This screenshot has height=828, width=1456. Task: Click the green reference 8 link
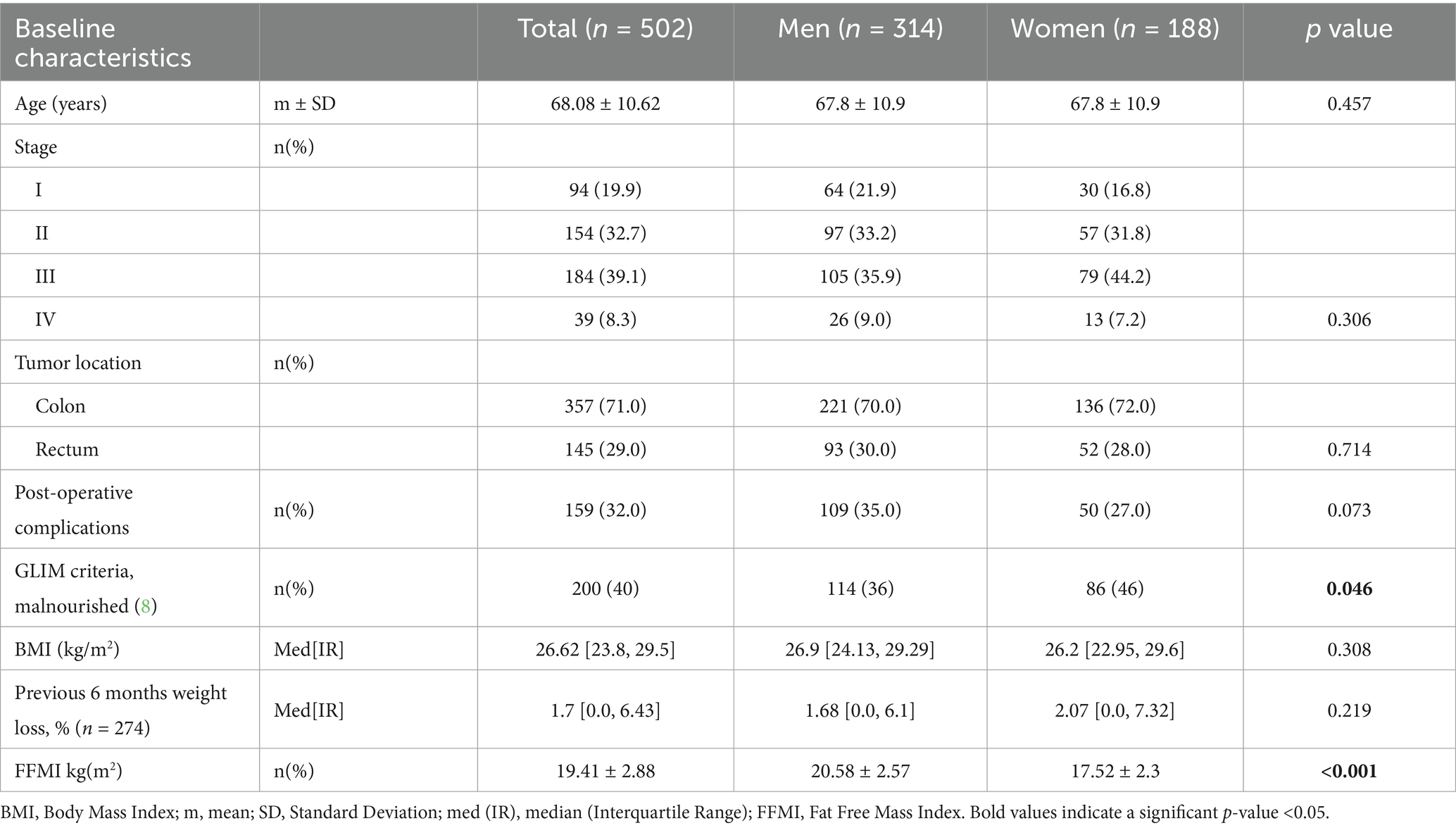click(x=146, y=606)
